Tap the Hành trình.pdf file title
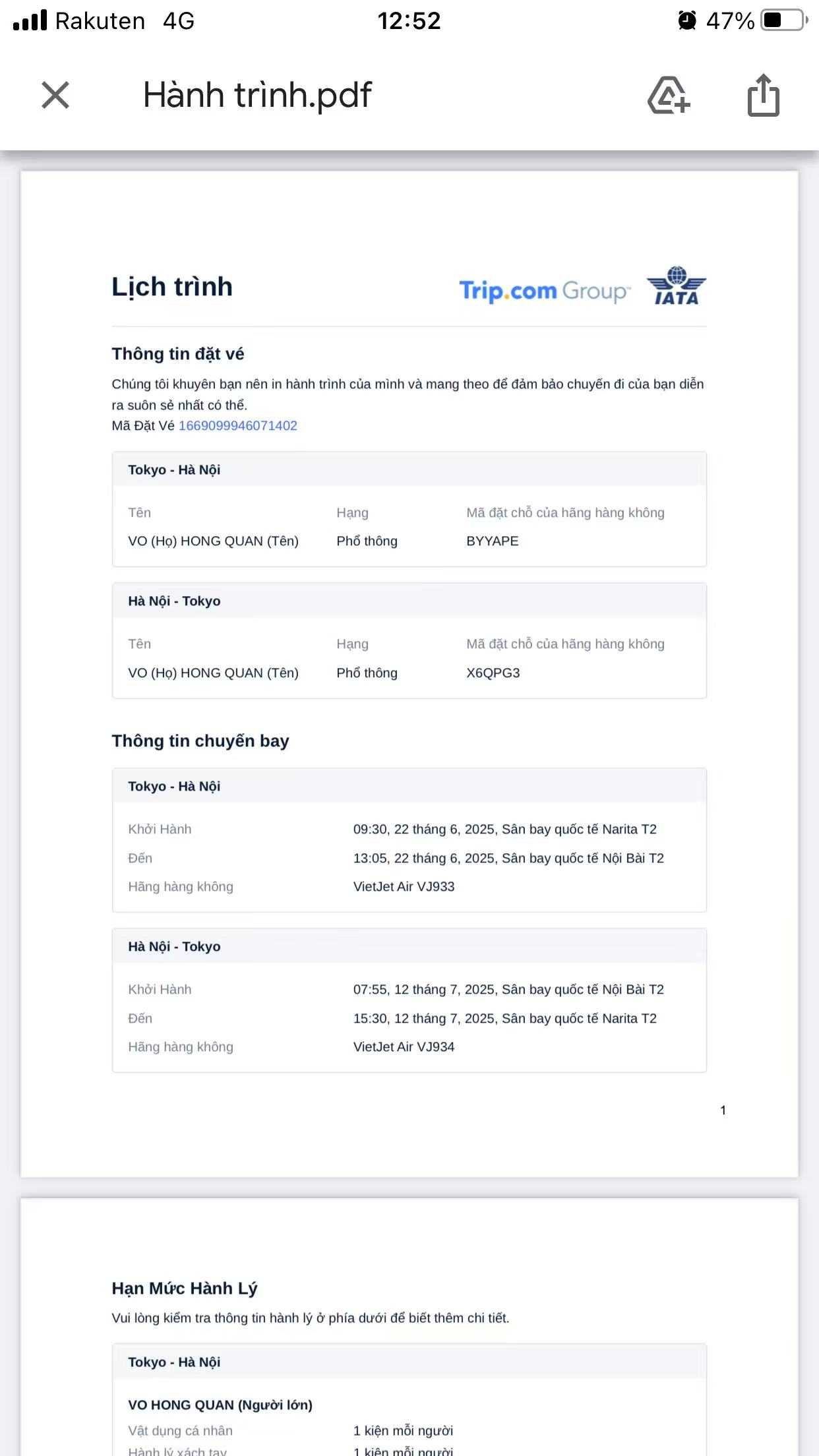The image size is (819, 1456). (257, 95)
